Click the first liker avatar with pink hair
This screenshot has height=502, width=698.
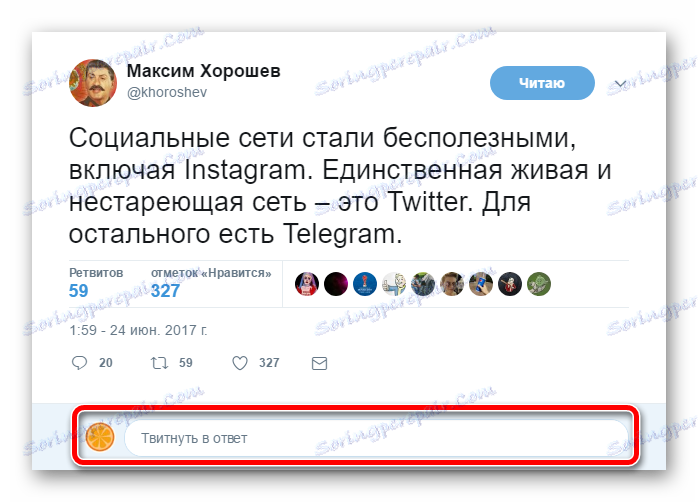(307, 284)
